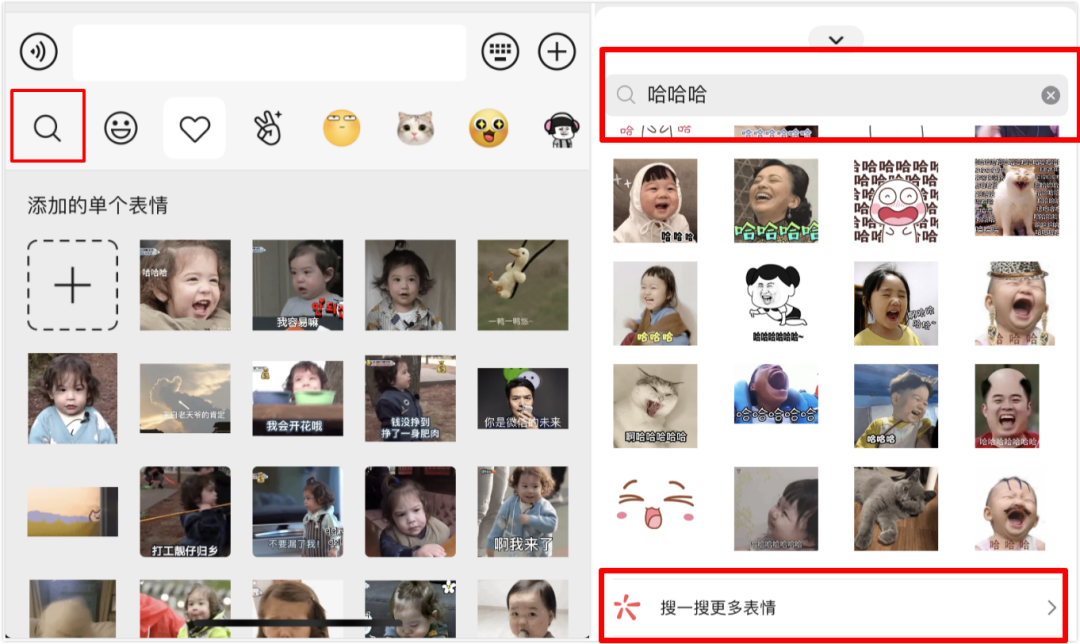Select the 钱没挣到 挣了一身肥肉 sticker
1080x644 pixels.
411,398
